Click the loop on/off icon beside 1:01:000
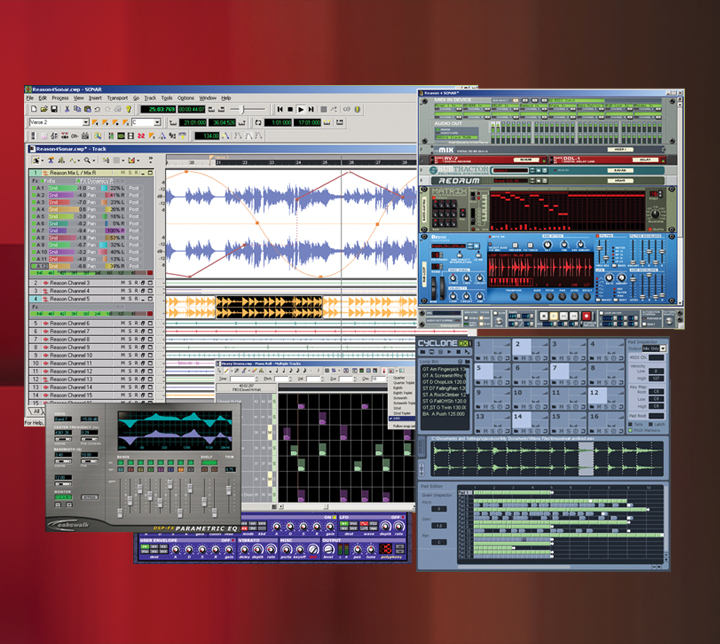This screenshot has width=720, height=644. click(x=259, y=123)
